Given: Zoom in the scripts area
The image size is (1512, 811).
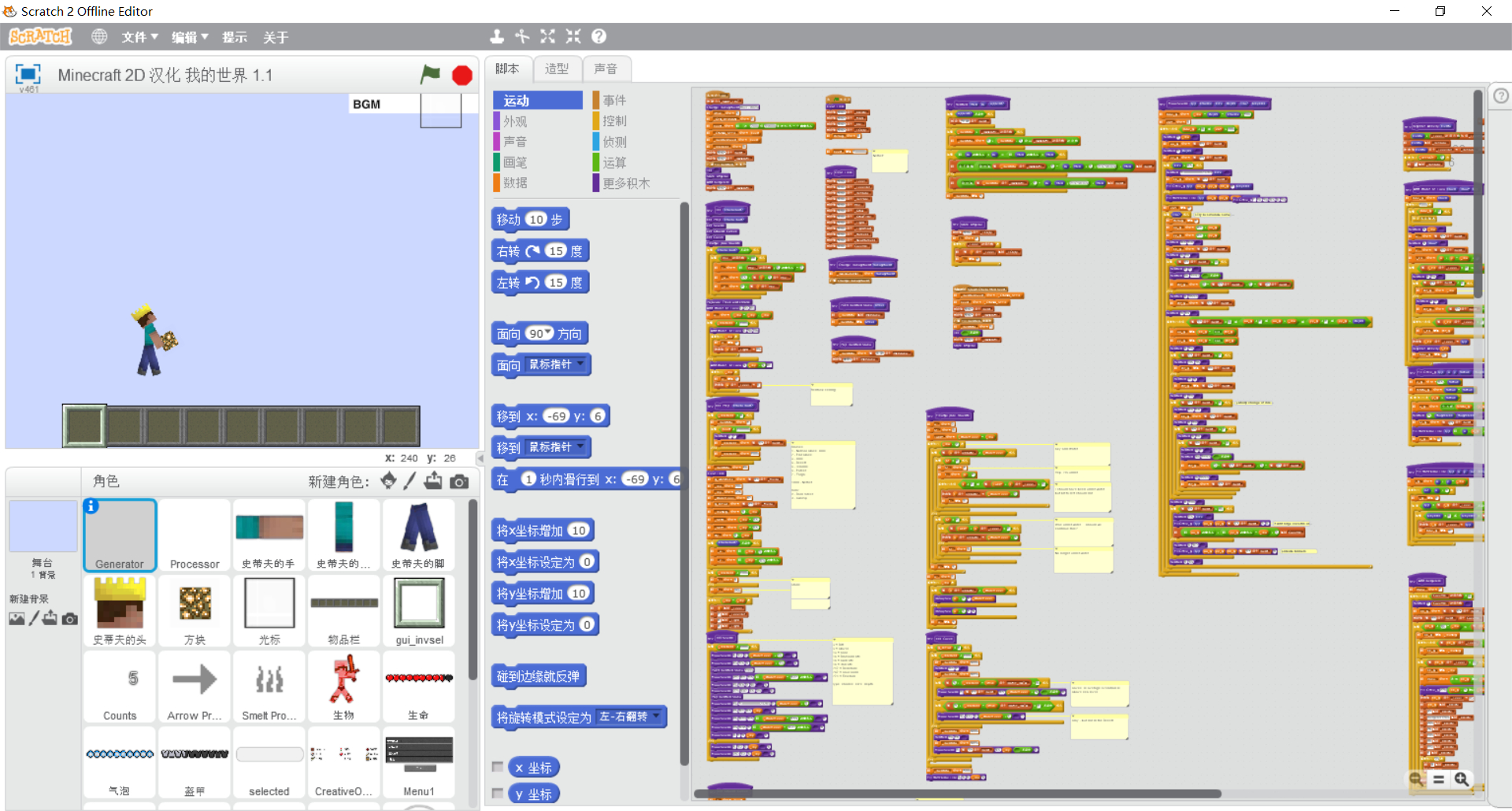Looking at the screenshot, I should [1462, 779].
